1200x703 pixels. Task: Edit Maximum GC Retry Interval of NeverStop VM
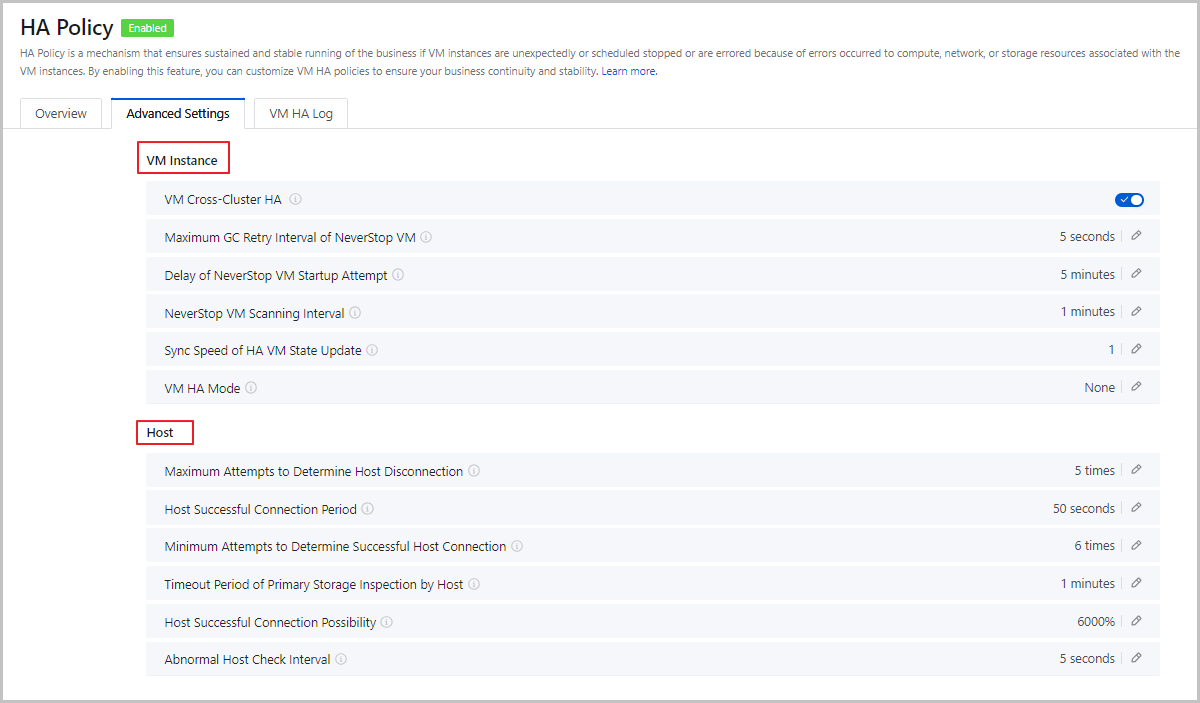[x=1136, y=237]
